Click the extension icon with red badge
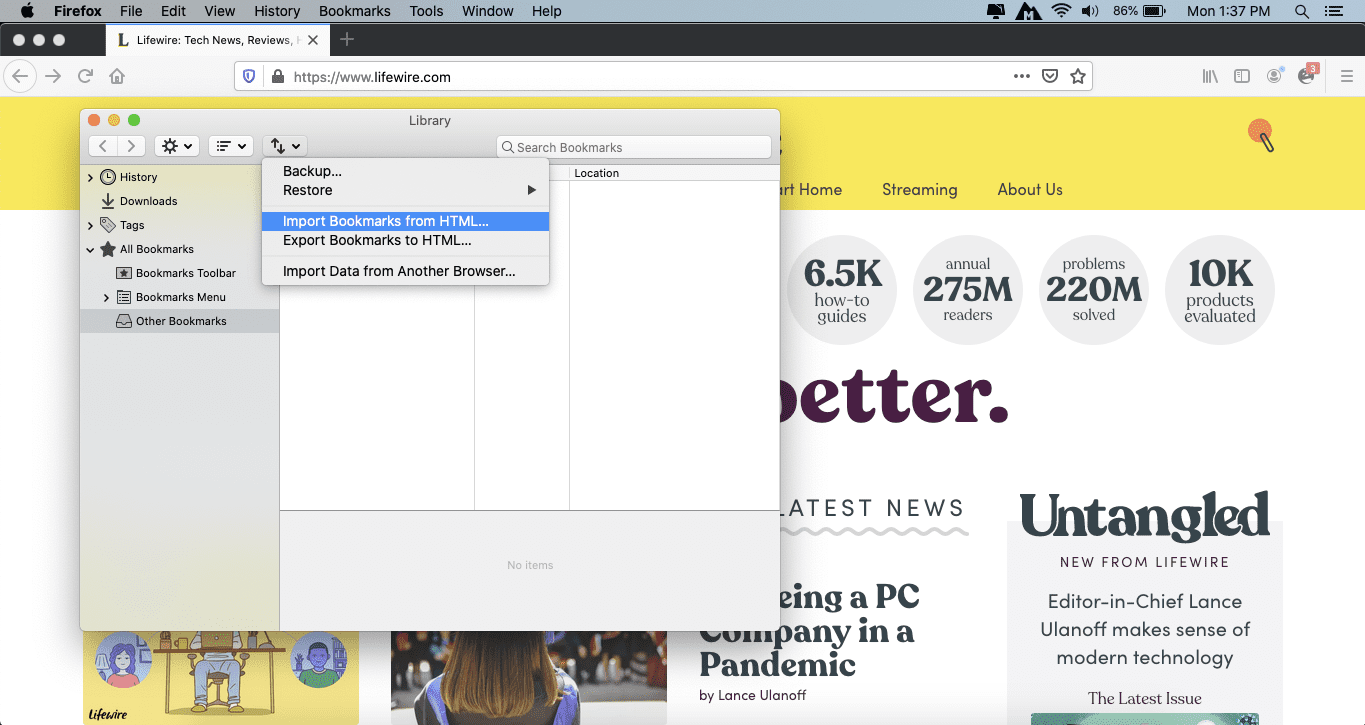This screenshot has height=725, width=1365. tap(1307, 75)
